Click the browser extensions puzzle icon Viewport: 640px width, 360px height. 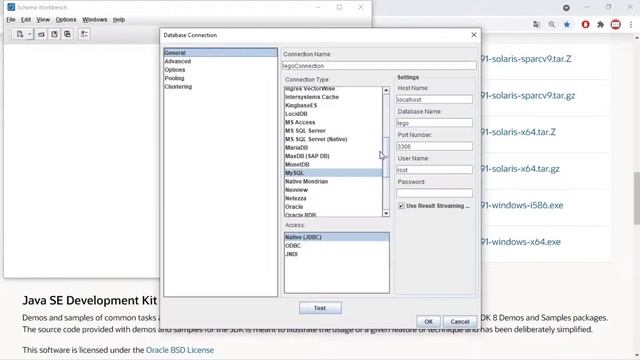600,24
